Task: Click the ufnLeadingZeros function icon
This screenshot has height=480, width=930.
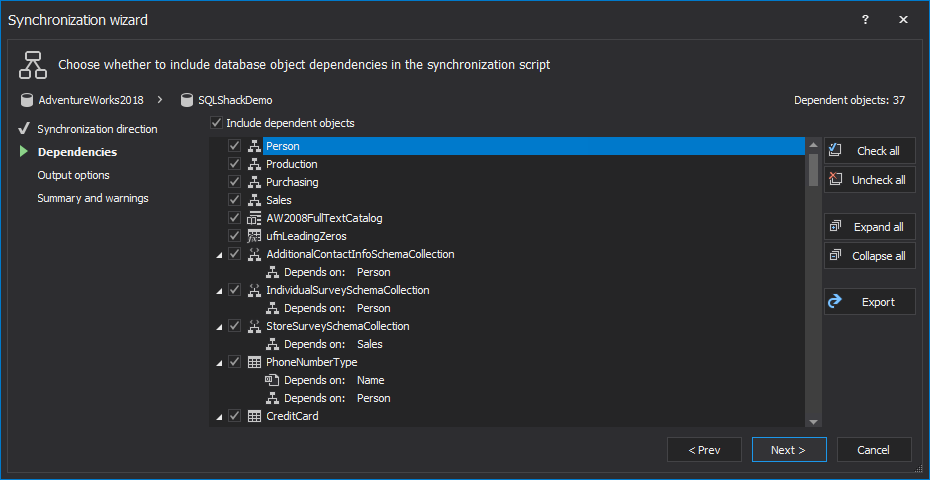Action: point(254,236)
